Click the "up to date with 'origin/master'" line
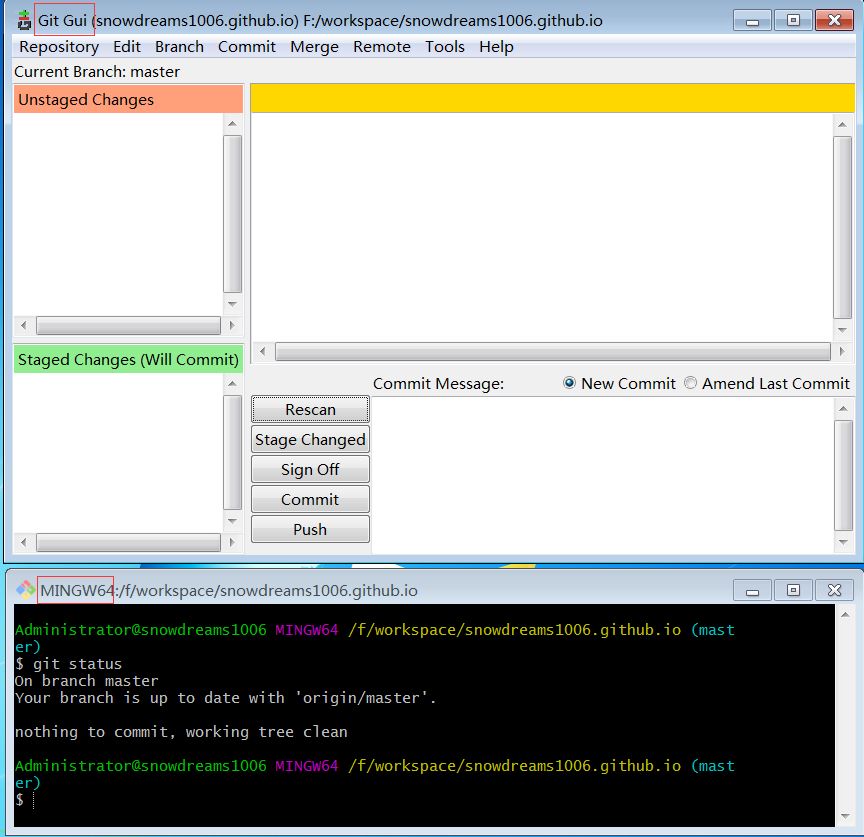Viewport: 864px width, 837px height. click(225, 698)
